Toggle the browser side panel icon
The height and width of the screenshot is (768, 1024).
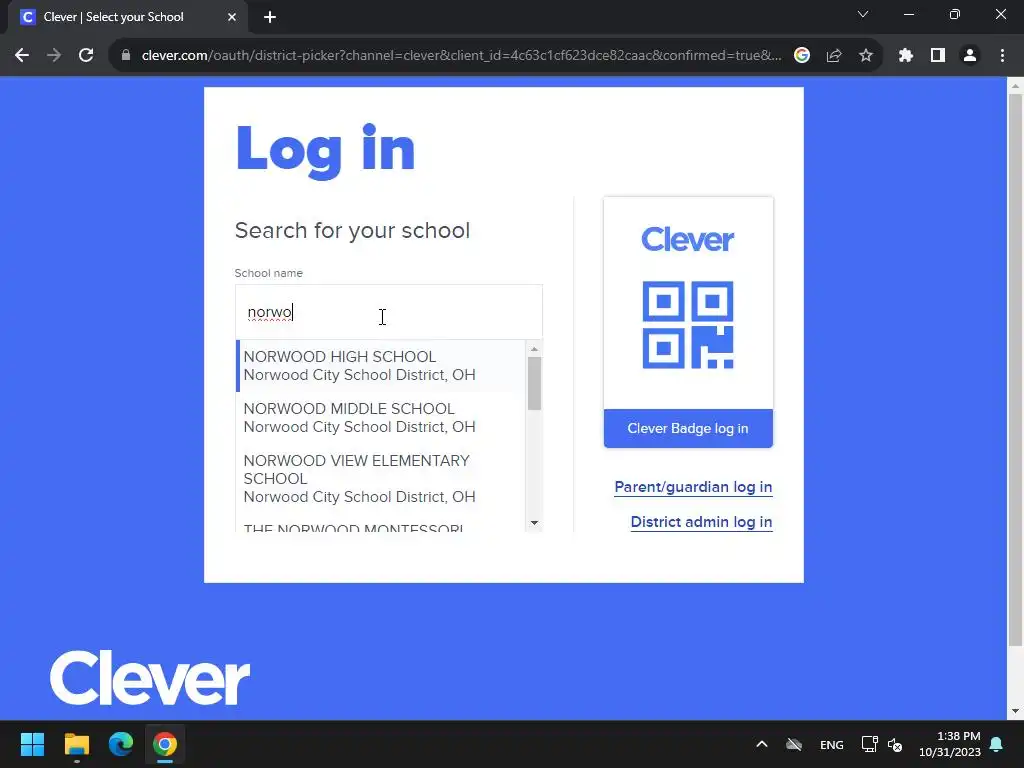[938, 56]
